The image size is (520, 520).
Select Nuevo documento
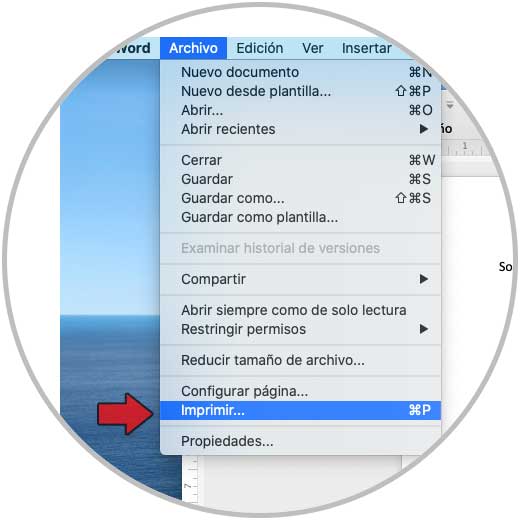(300, 72)
